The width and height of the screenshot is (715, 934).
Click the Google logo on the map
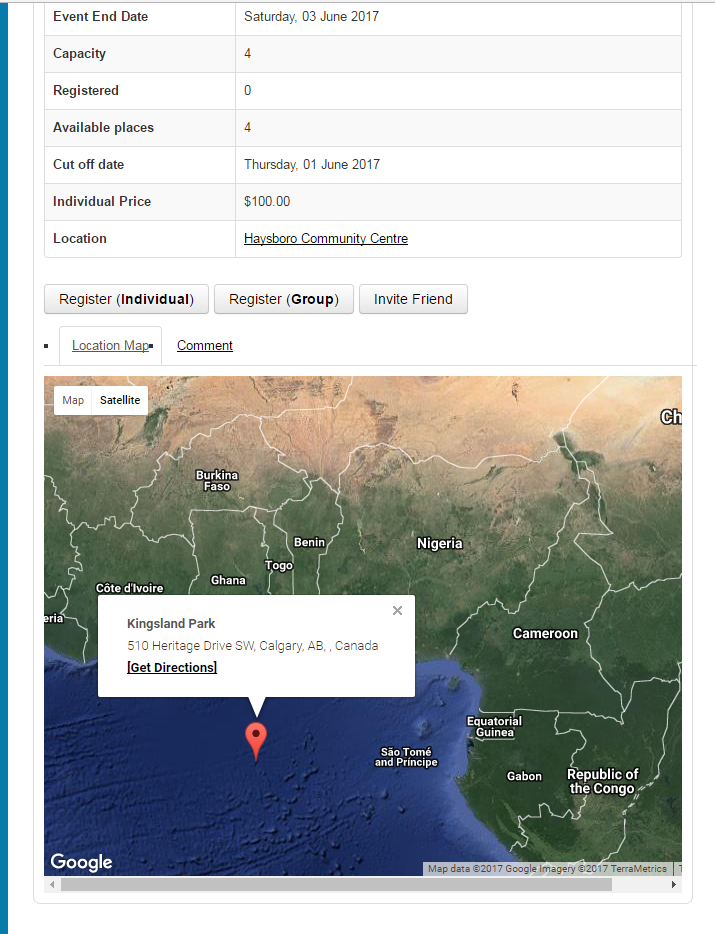point(81,862)
